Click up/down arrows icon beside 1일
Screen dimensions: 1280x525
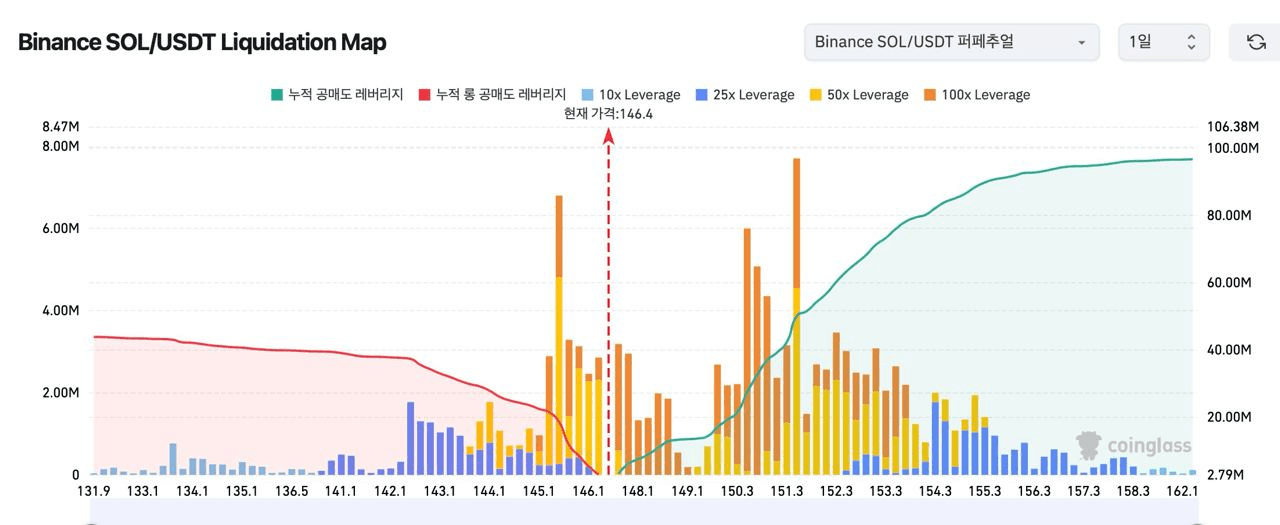pos(1191,42)
